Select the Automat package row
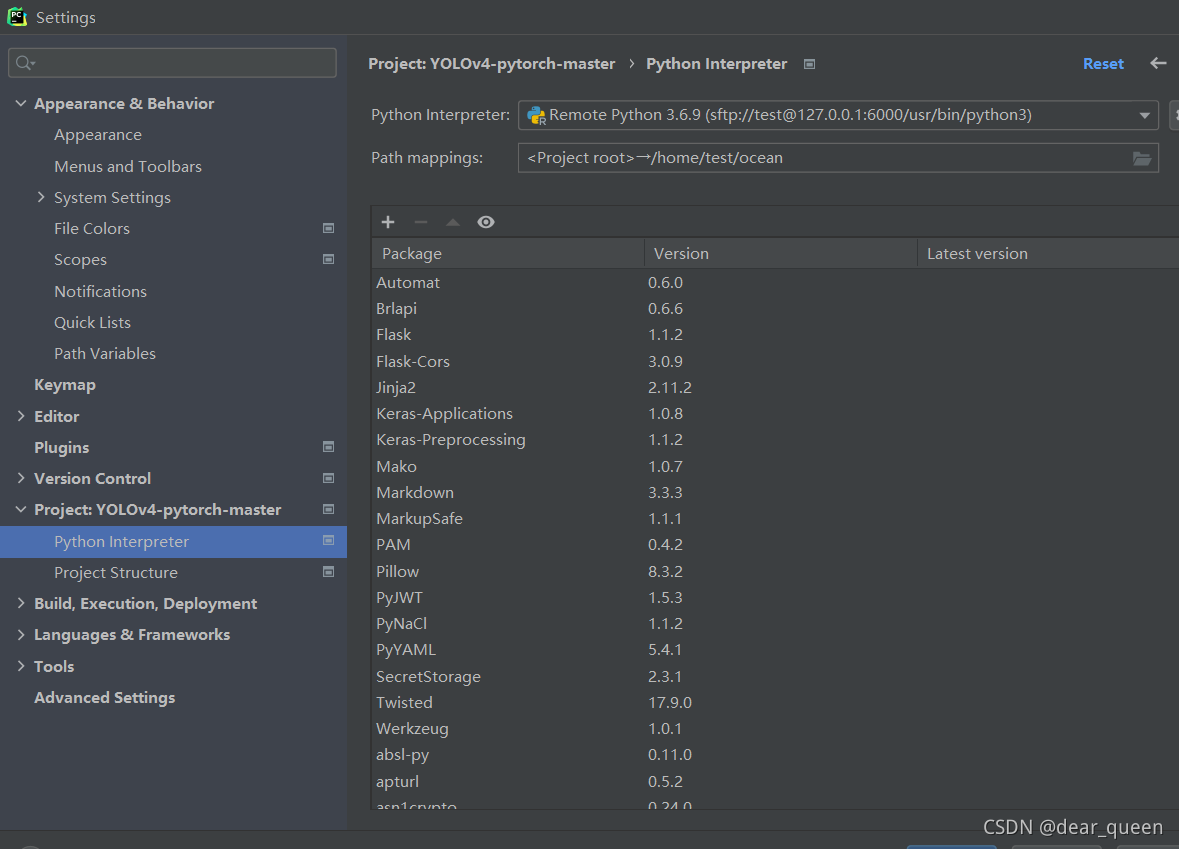The width and height of the screenshot is (1179, 849). [x=775, y=283]
